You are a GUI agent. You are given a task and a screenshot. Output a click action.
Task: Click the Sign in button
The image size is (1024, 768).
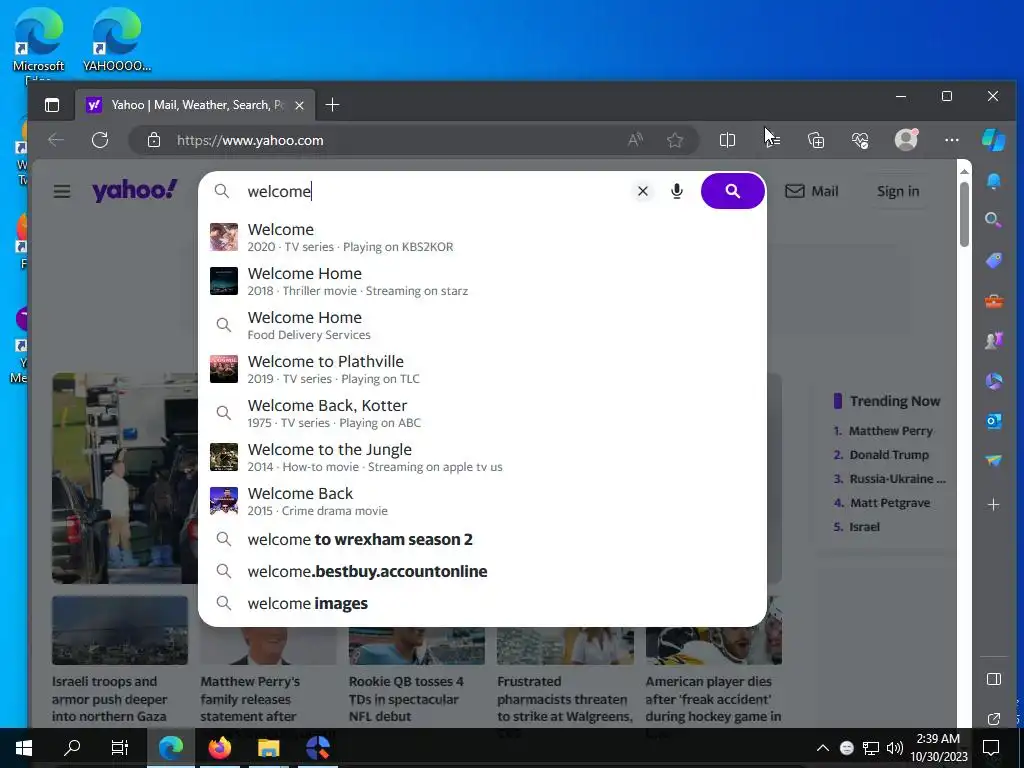898,191
